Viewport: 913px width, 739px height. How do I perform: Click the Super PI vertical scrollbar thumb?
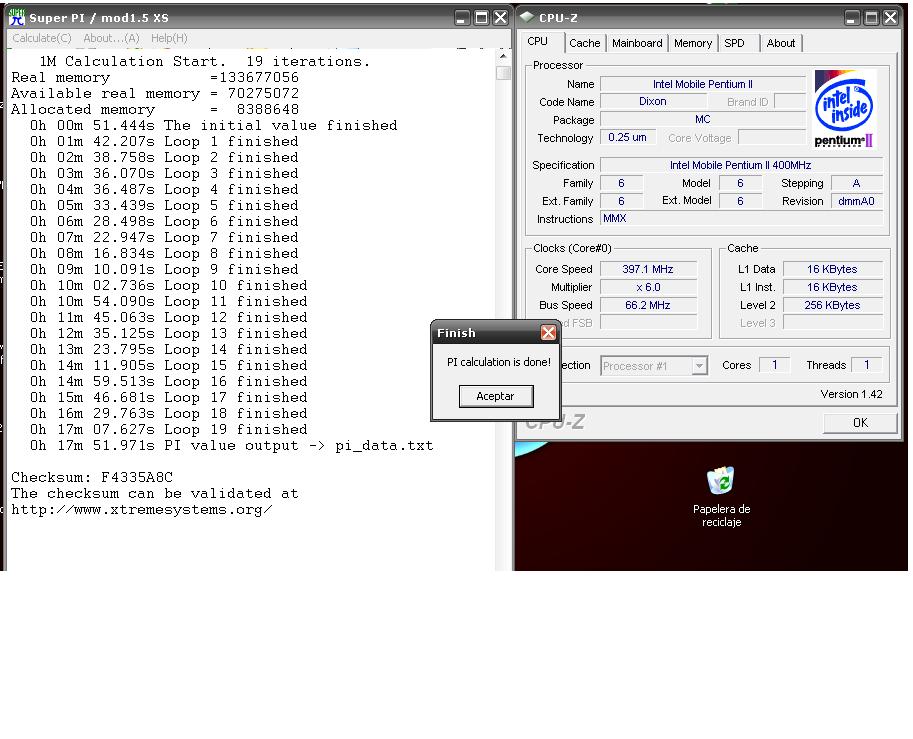[503, 72]
